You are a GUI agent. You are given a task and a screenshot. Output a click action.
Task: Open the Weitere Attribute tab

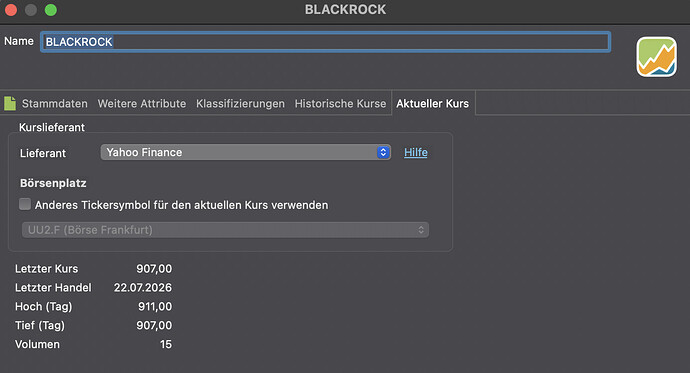tap(142, 103)
